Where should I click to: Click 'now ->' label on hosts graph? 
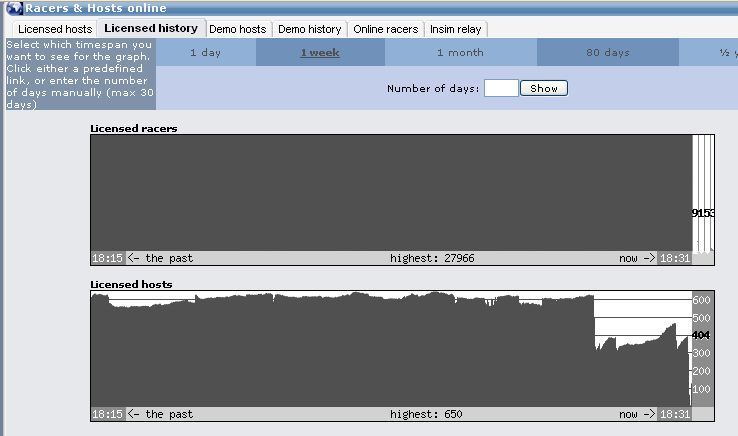point(637,414)
